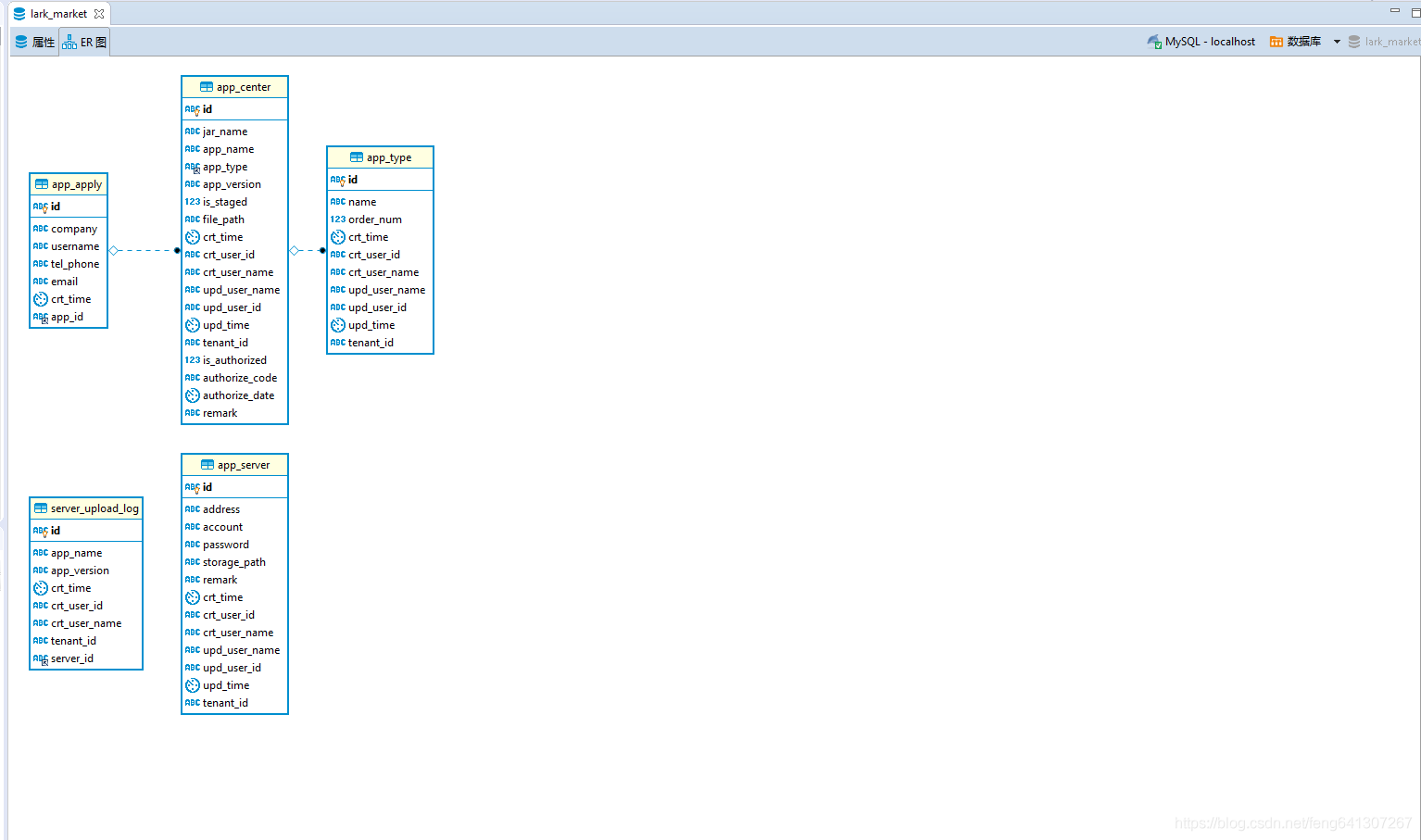
Task: Select the app_apply table header icon
Action: coord(42,184)
